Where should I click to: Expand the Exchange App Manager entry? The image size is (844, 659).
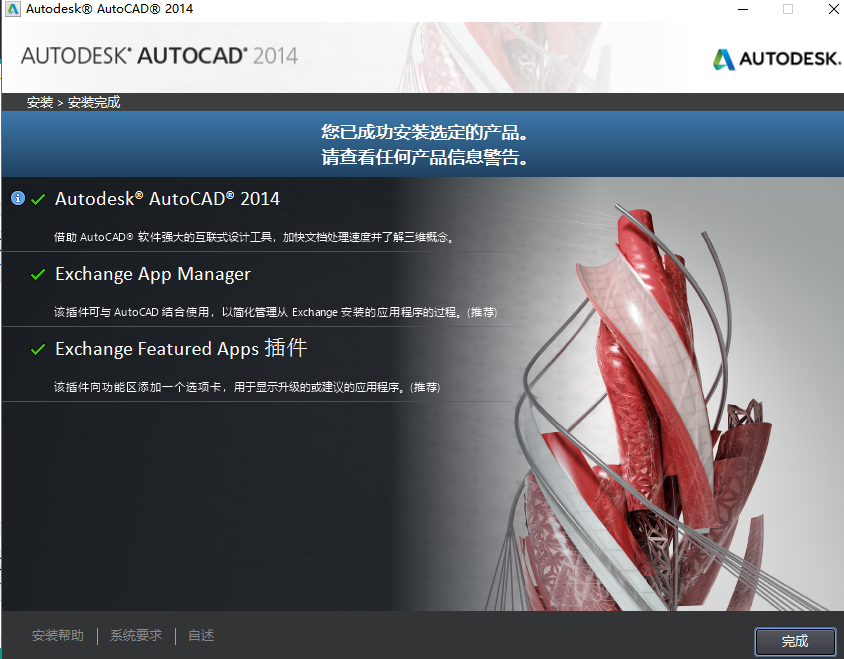point(152,273)
